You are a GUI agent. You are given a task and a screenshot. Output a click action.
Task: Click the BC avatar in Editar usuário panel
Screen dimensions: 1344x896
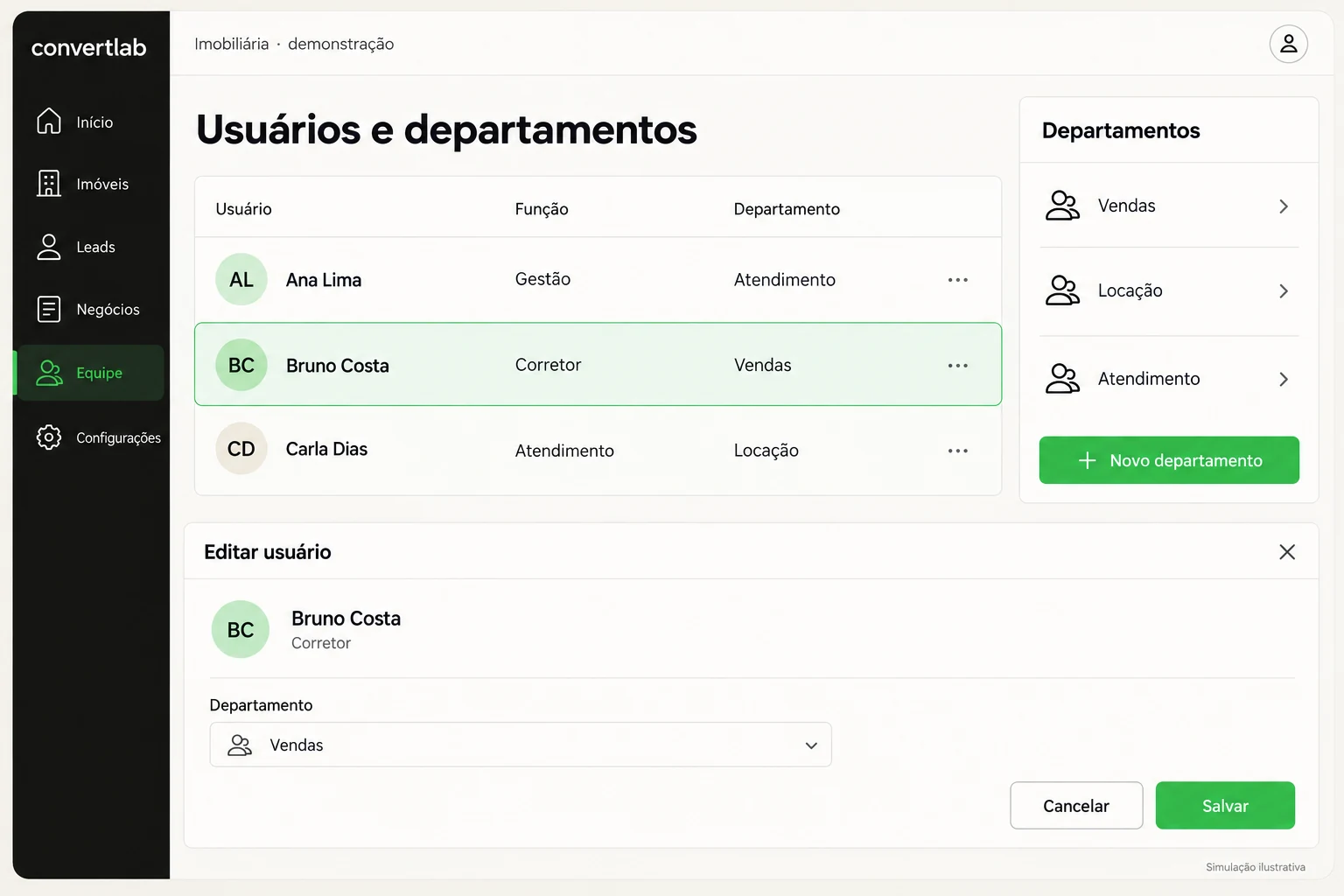tap(241, 629)
